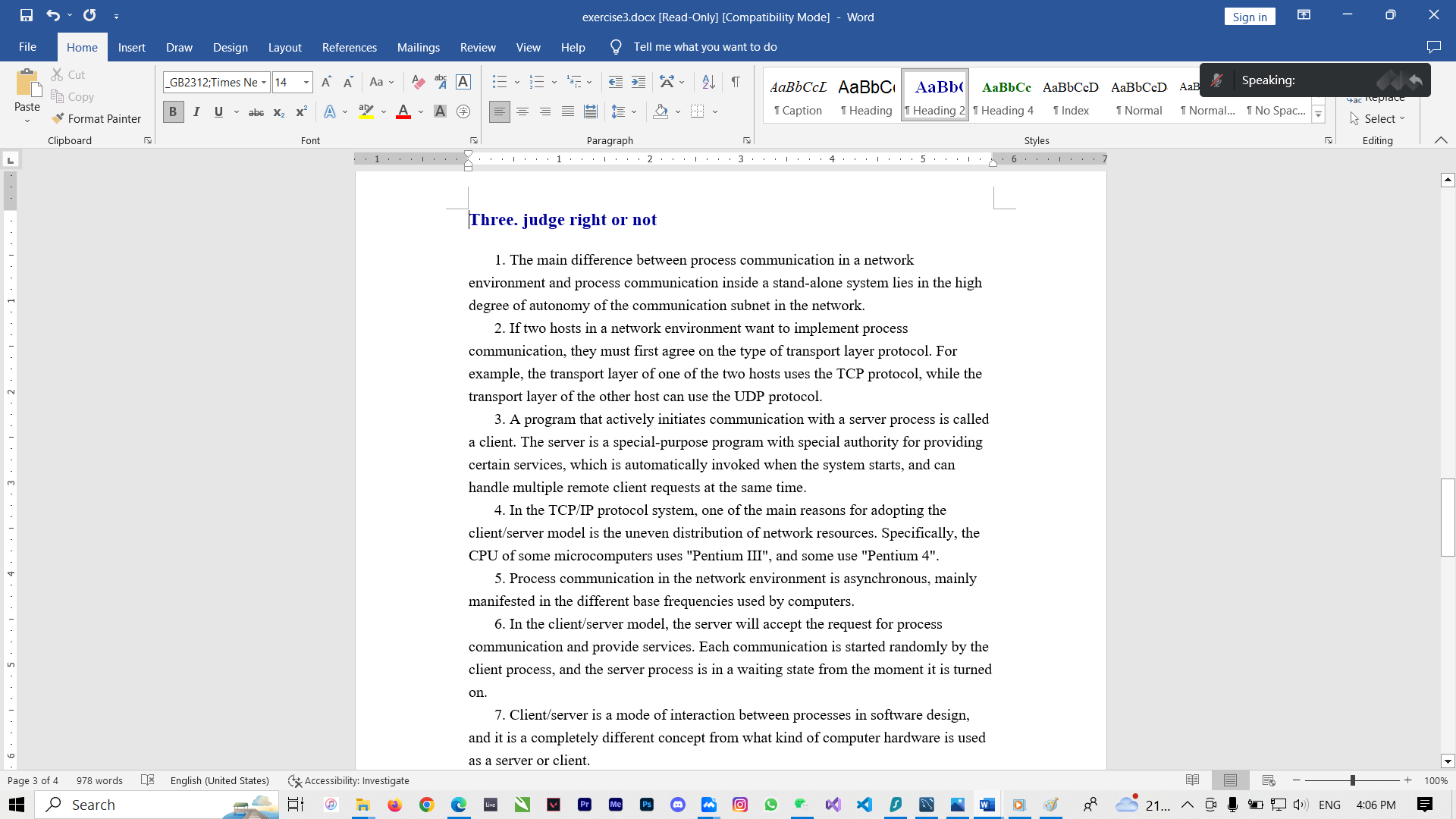Open the Windows Start button
Image resolution: width=1456 pixels, height=819 pixels.
[17, 805]
